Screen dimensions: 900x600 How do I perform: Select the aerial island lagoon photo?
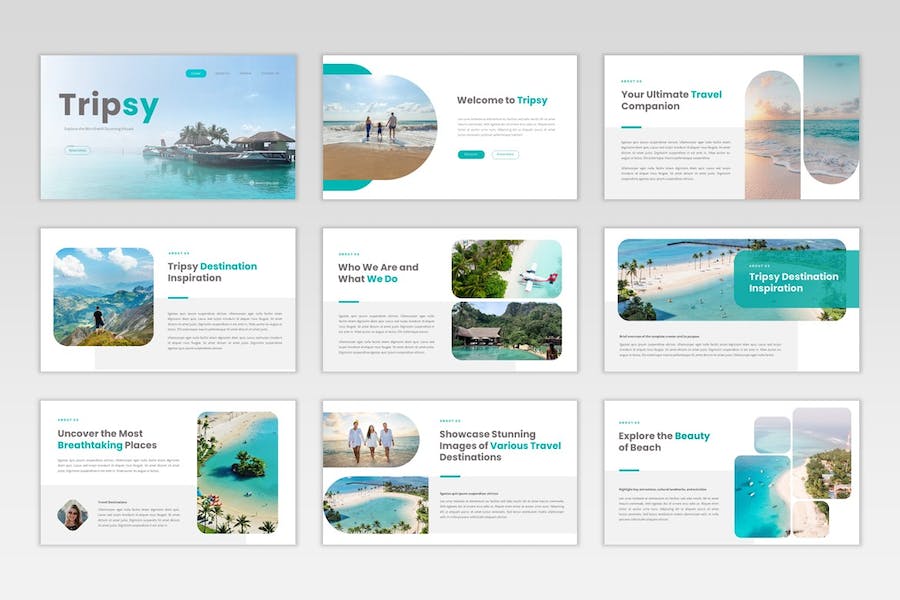(x=237, y=472)
